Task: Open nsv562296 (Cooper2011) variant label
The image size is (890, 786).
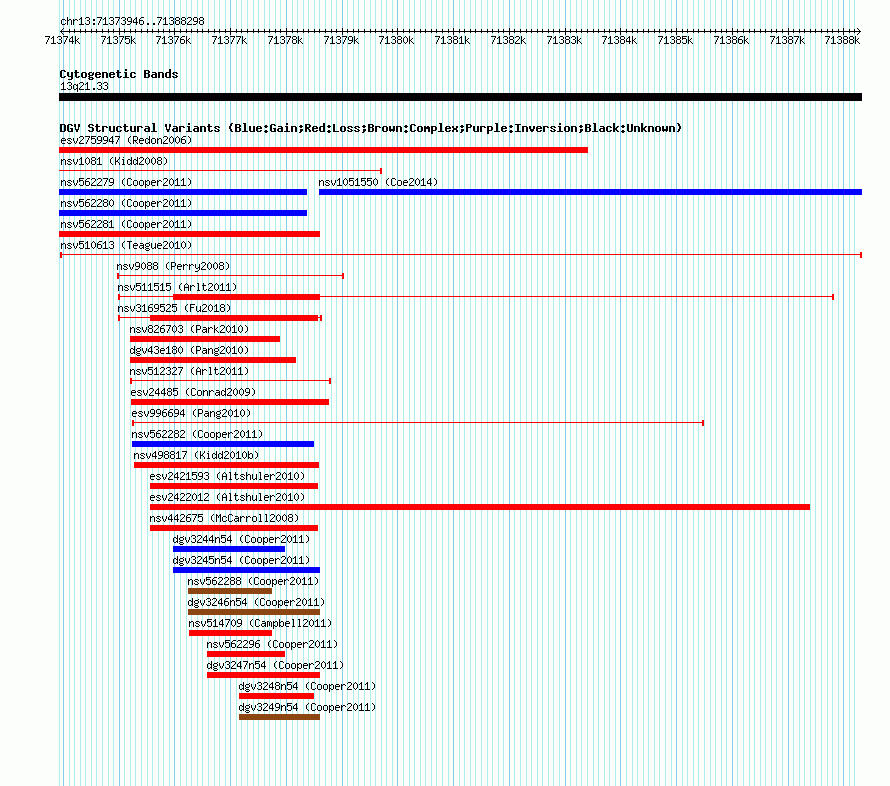Action: click(x=272, y=644)
